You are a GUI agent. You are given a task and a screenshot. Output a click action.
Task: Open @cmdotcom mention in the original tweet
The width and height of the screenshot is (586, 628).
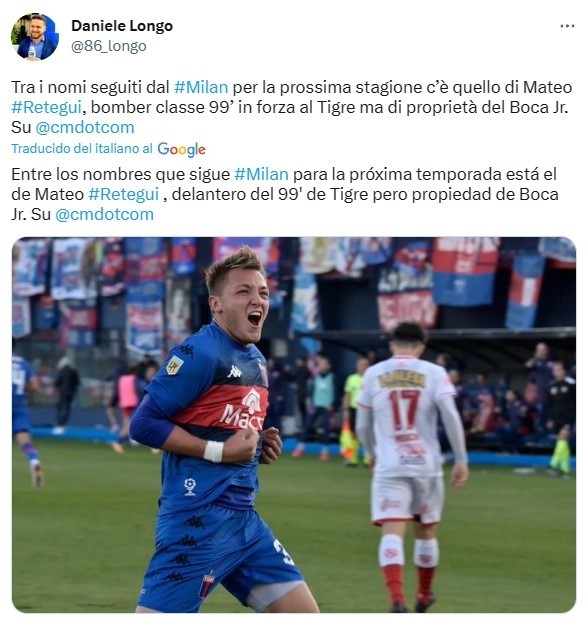pos(85,127)
